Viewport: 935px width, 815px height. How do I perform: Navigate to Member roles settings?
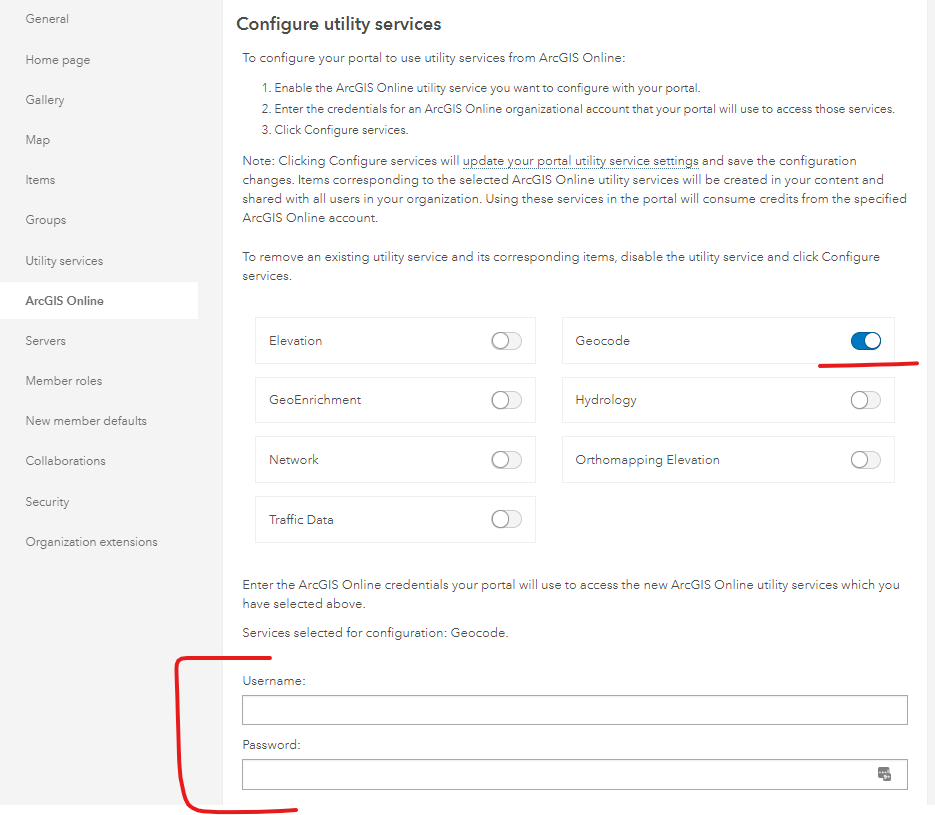(x=63, y=381)
